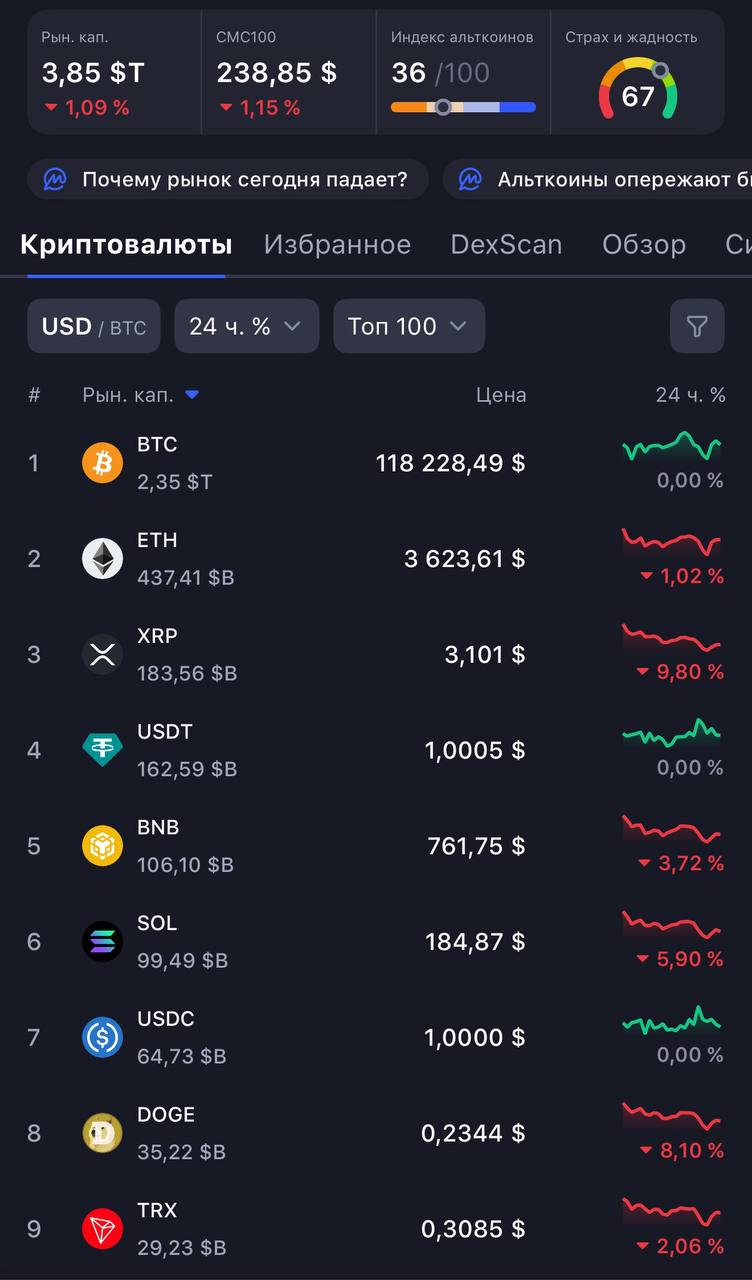Toggle USD / BTC currency switch
Screen dimensions: 752x1280
[94, 326]
